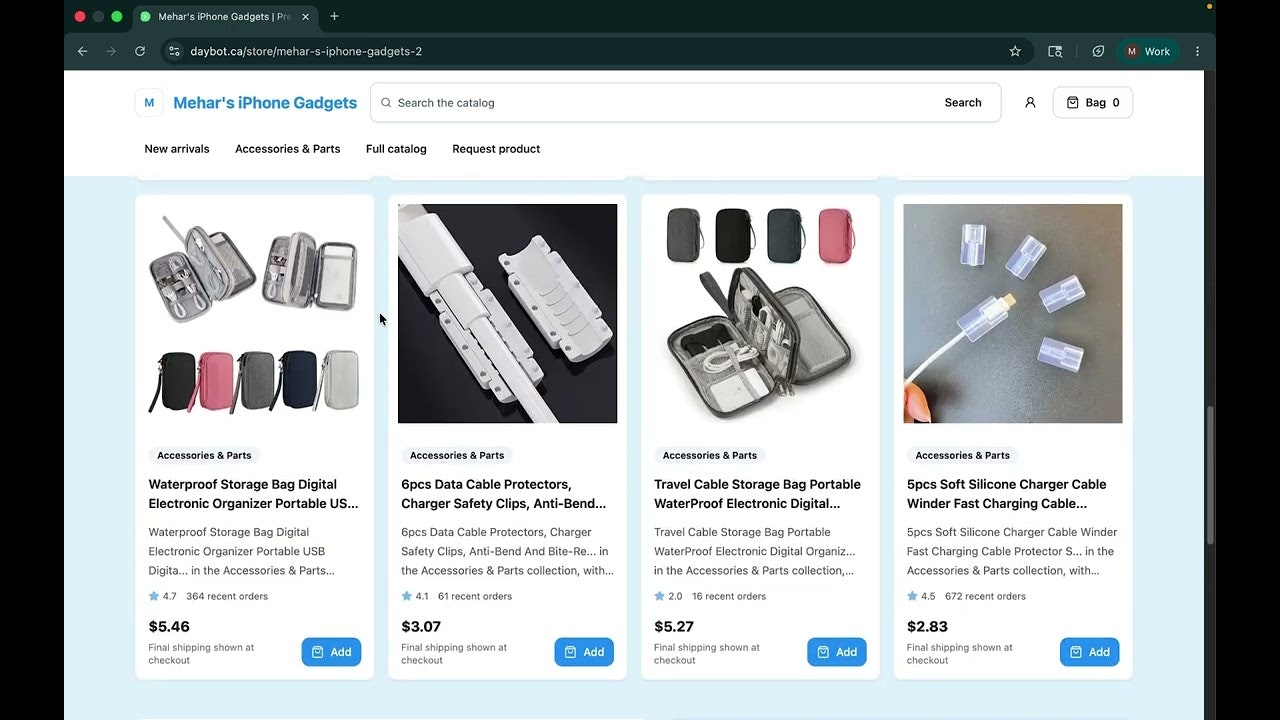
Task: Click the page vertical scrollbar thumb
Action: click(1209, 475)
